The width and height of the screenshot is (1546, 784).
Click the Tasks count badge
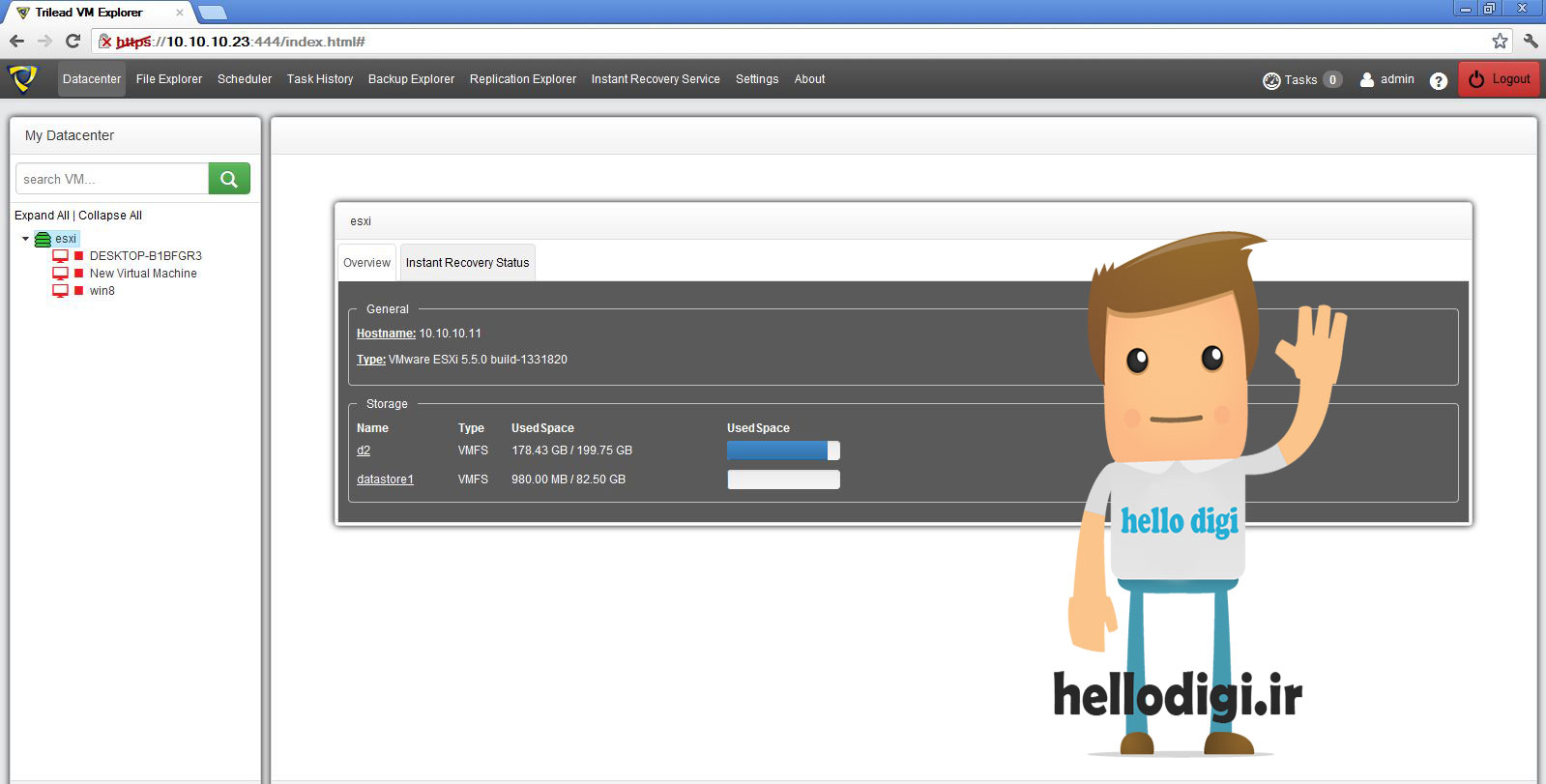[x=1332, y=80]
